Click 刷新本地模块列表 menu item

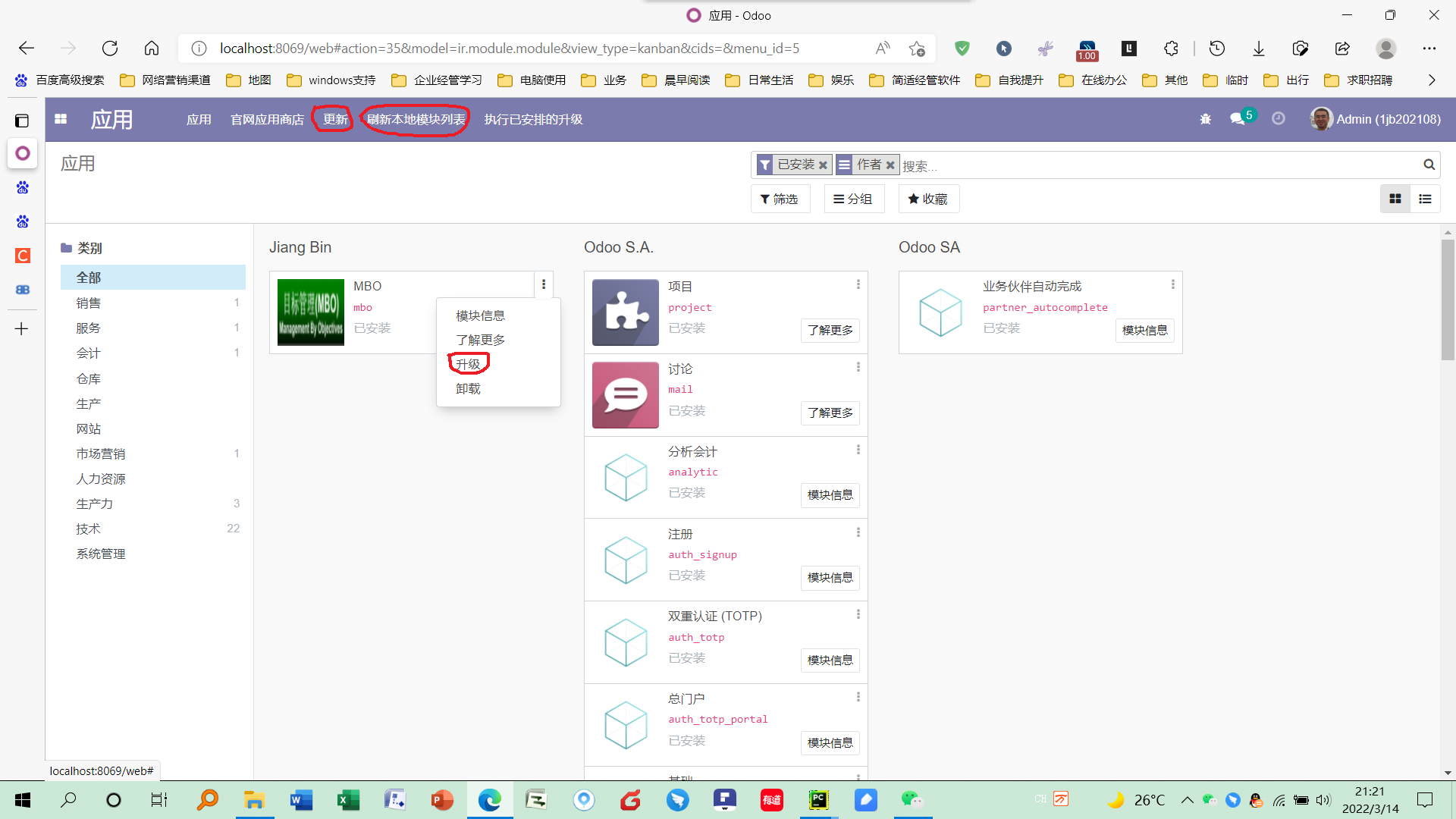point(416,119)
